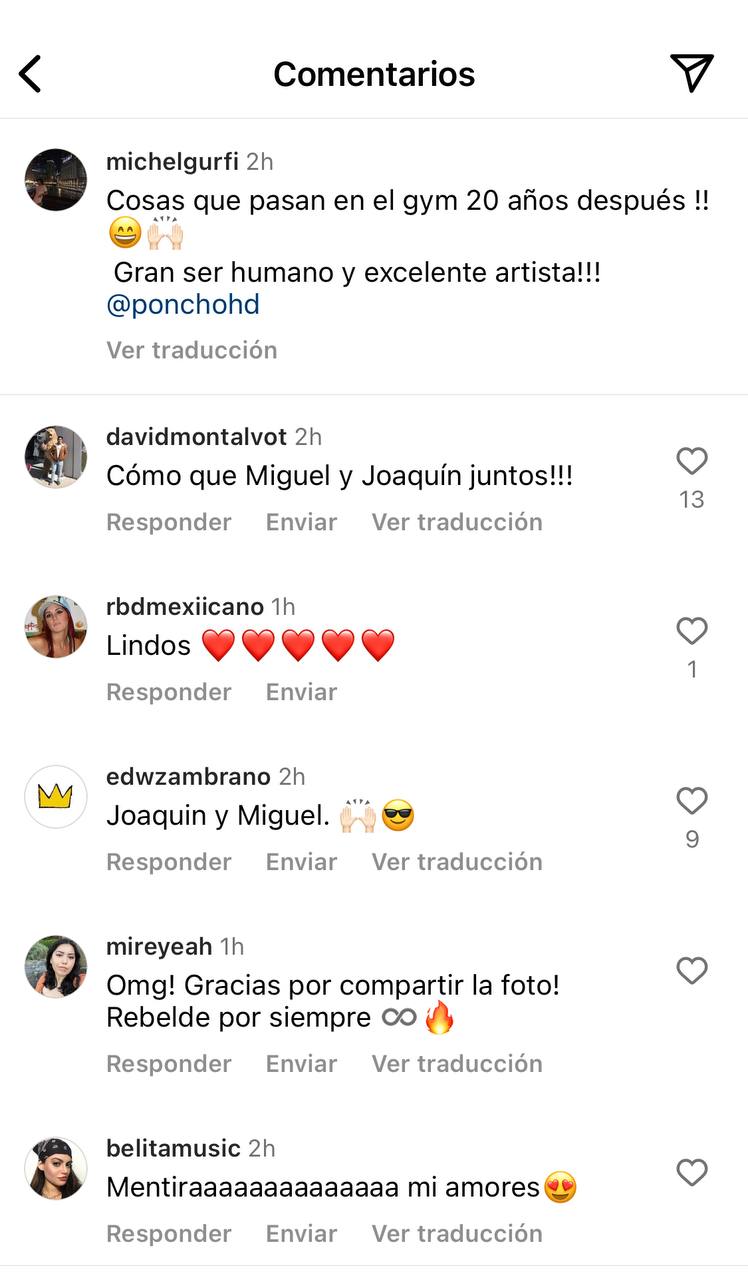Open michelgurfi's profile picture

point(56,180)
